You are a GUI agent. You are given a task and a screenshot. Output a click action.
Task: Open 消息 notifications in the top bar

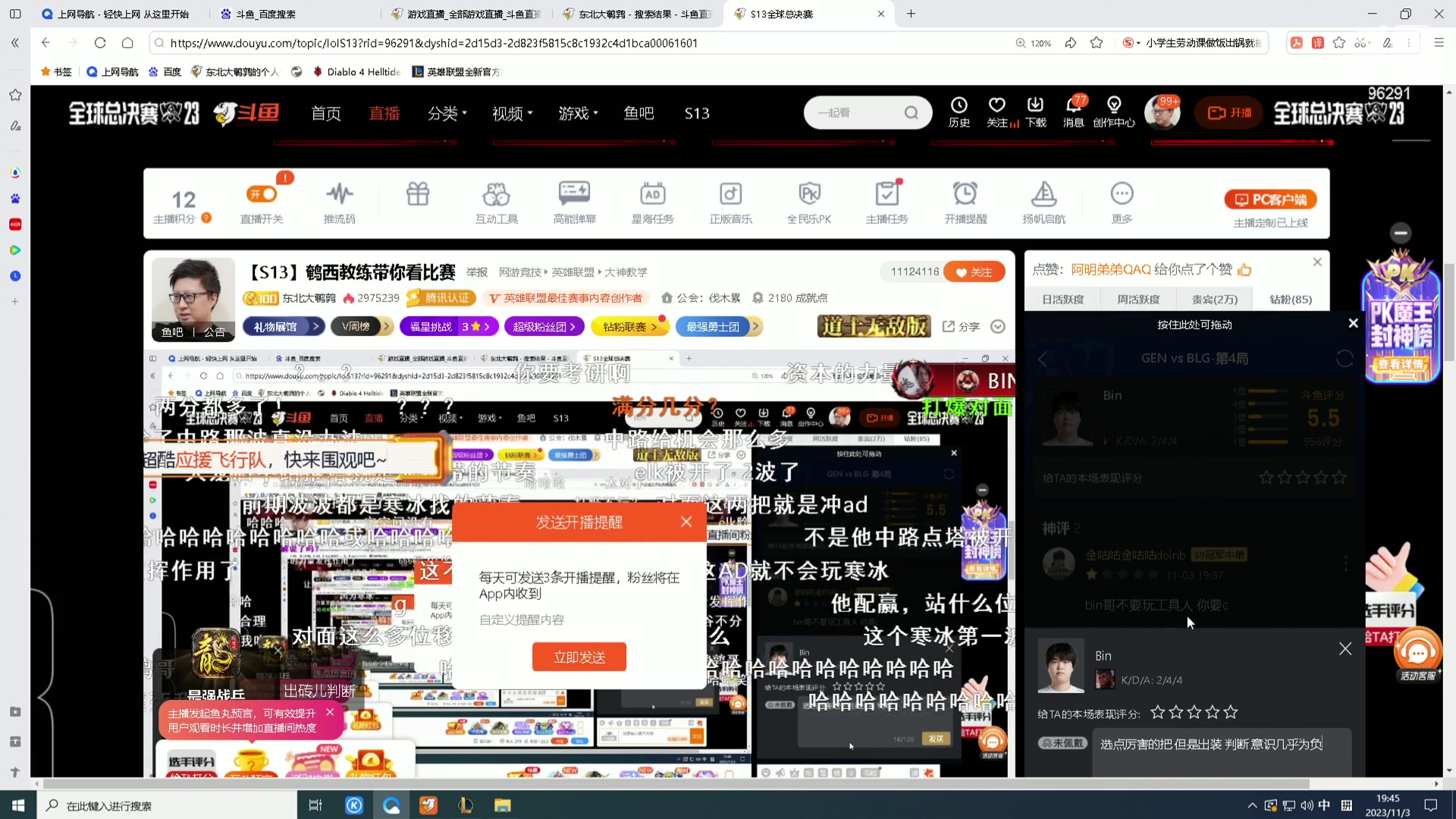click(x=1075, y=111)
